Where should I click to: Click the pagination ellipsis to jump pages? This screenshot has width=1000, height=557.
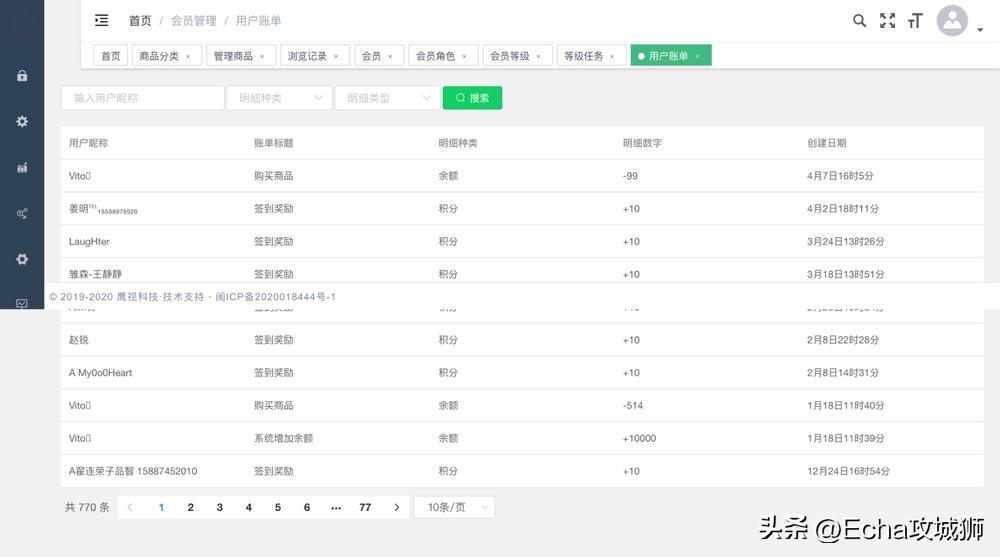point(336,508)
